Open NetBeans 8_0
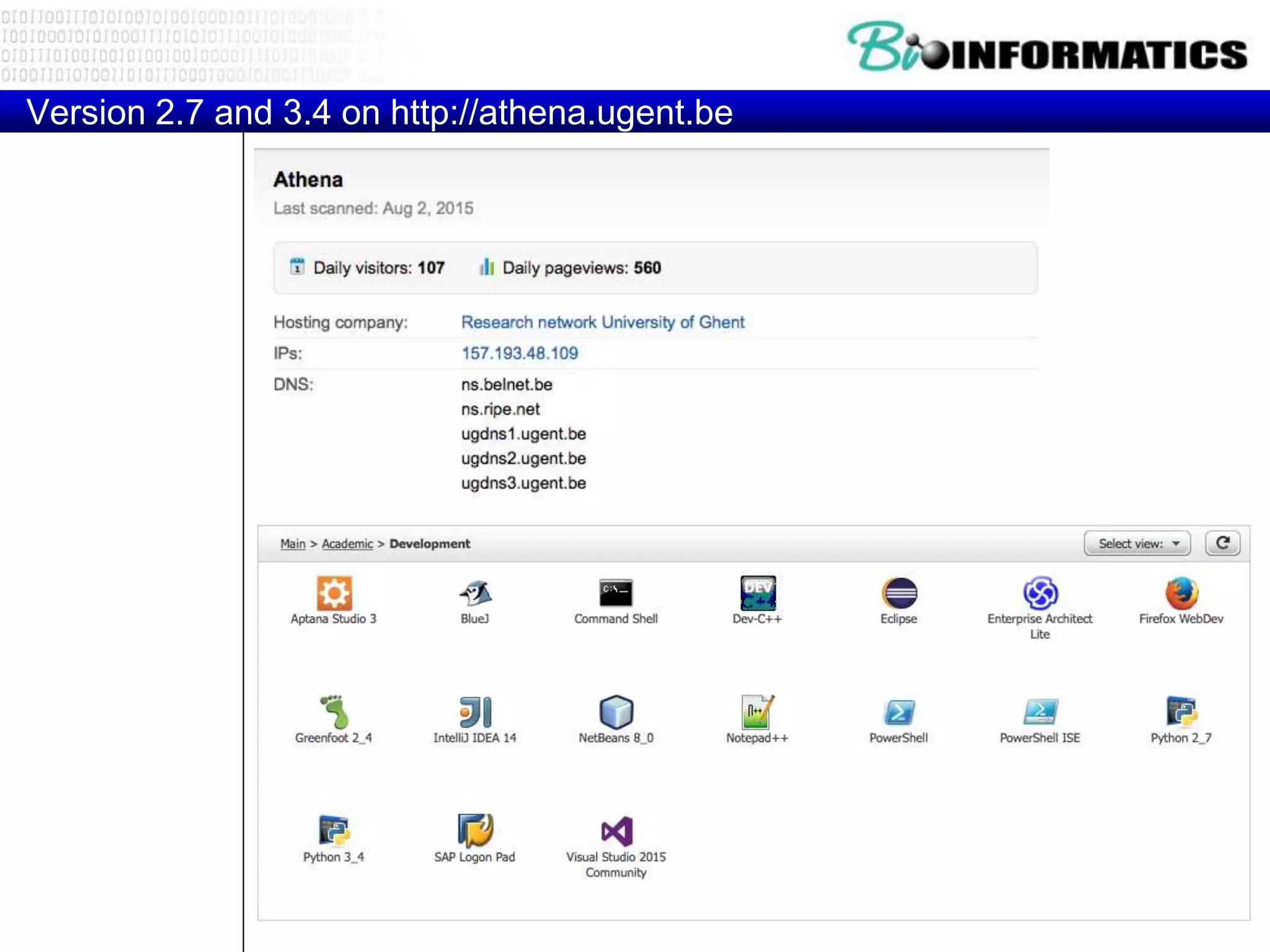 coord(616,712)
